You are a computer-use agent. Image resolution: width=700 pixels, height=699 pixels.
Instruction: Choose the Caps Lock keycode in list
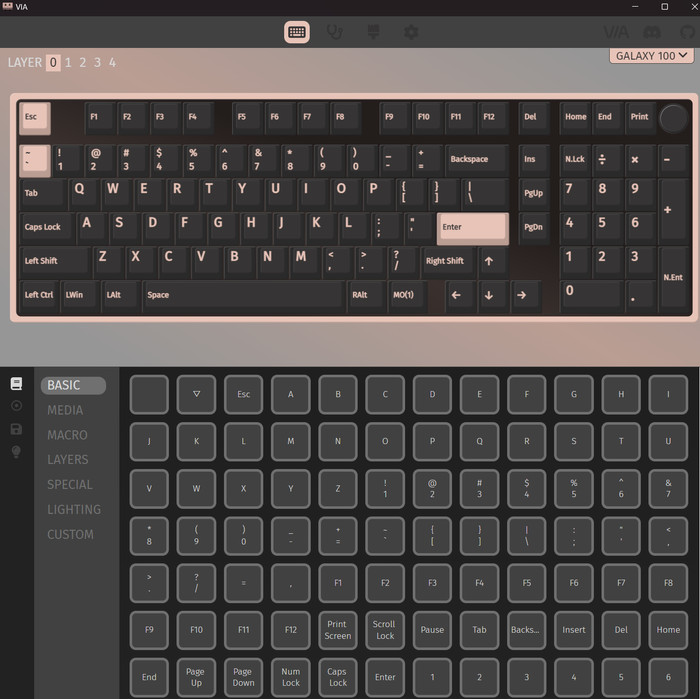pyautogui.click(x=338, y=677)
